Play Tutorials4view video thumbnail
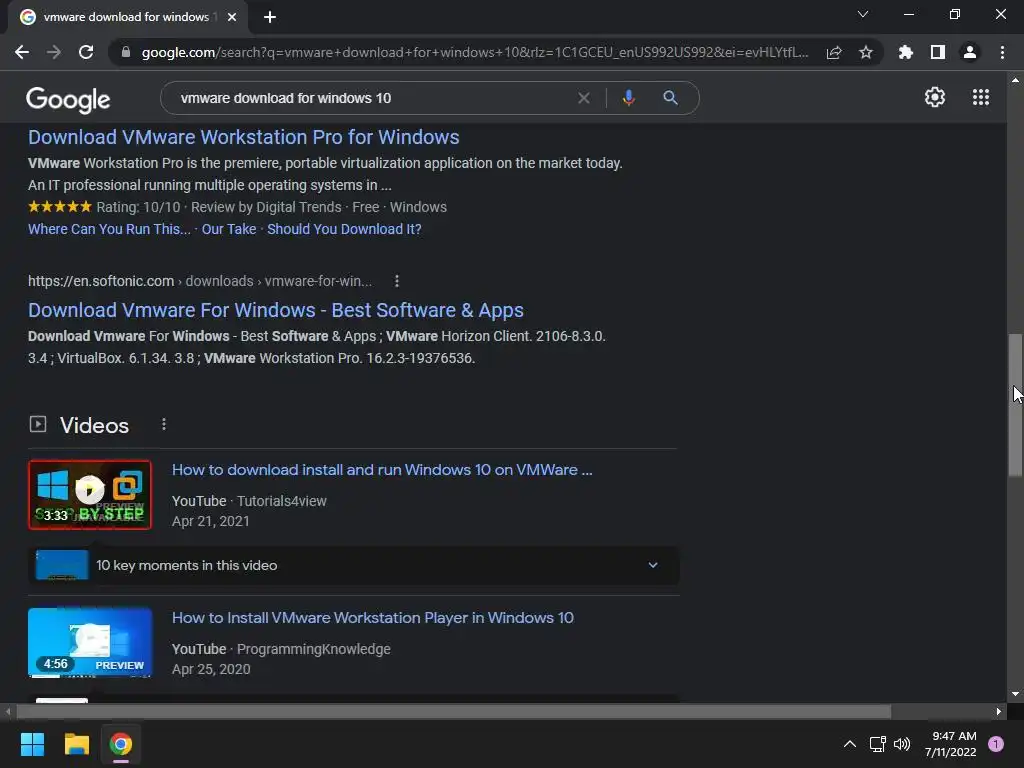The image size is (1024, 768). 90,494
